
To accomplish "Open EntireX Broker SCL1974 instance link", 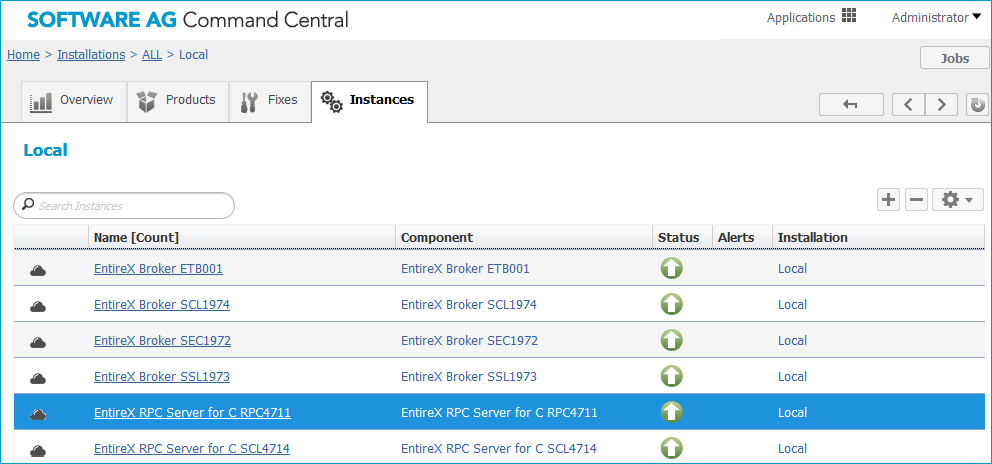I will pyautogui.click(x=161, y=305).
